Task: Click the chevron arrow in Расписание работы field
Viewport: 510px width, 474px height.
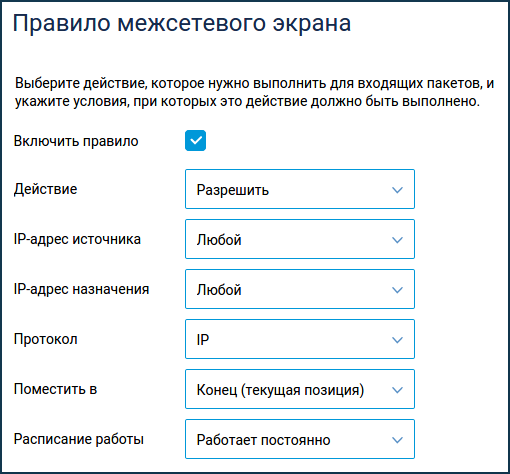Action: pos(397,440)
